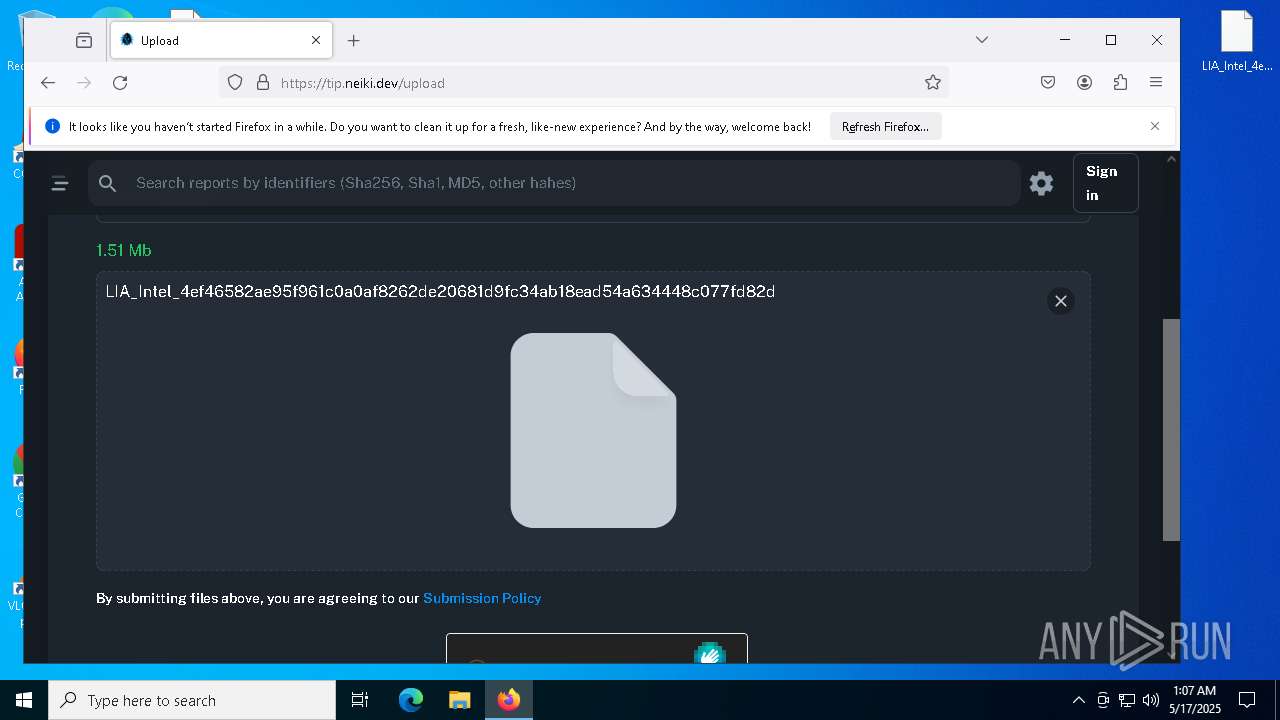Open the Submission Policy link
Viewport: 1280px width, 720px height.
[x=482, y=598]
